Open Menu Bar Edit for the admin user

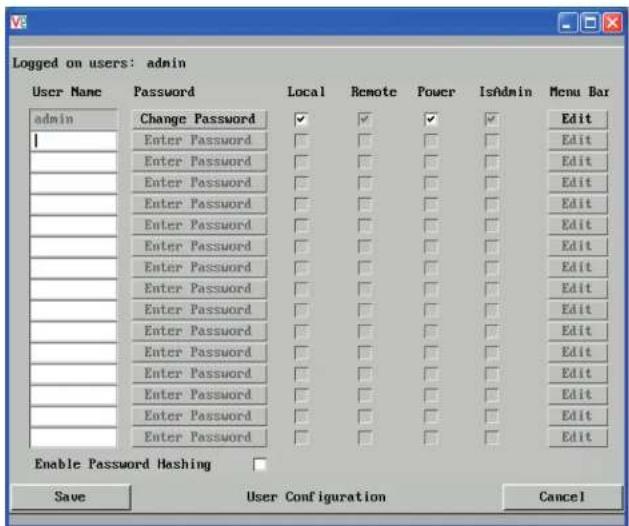coord(578,119)
